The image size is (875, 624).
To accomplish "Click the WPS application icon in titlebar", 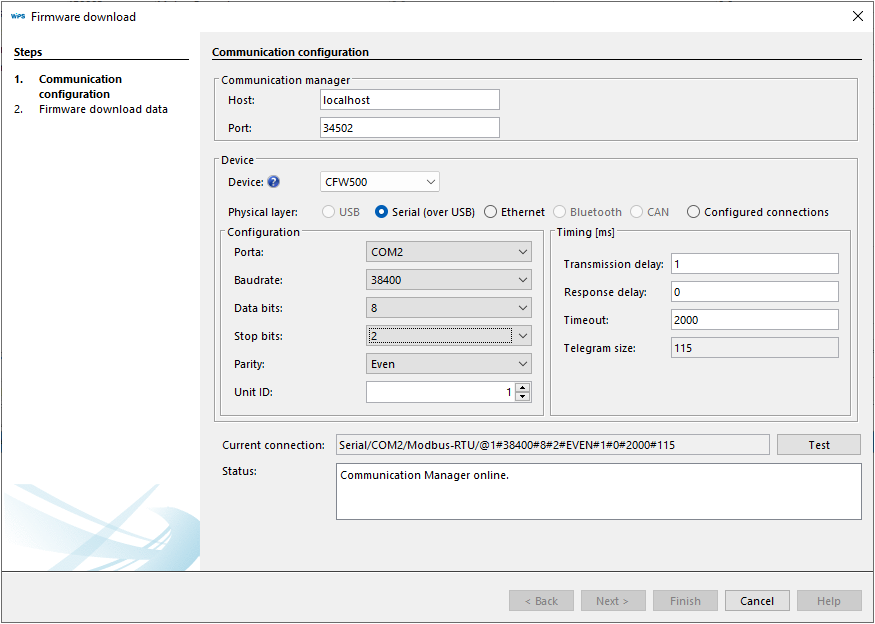I will point(17,16).
